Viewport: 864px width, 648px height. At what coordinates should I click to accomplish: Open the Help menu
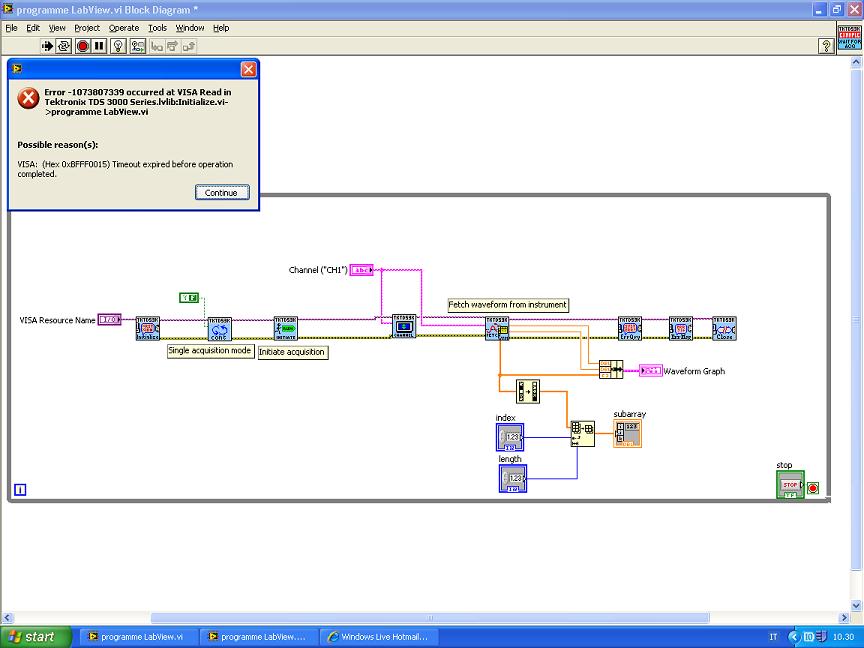click(x=221, y=28)
